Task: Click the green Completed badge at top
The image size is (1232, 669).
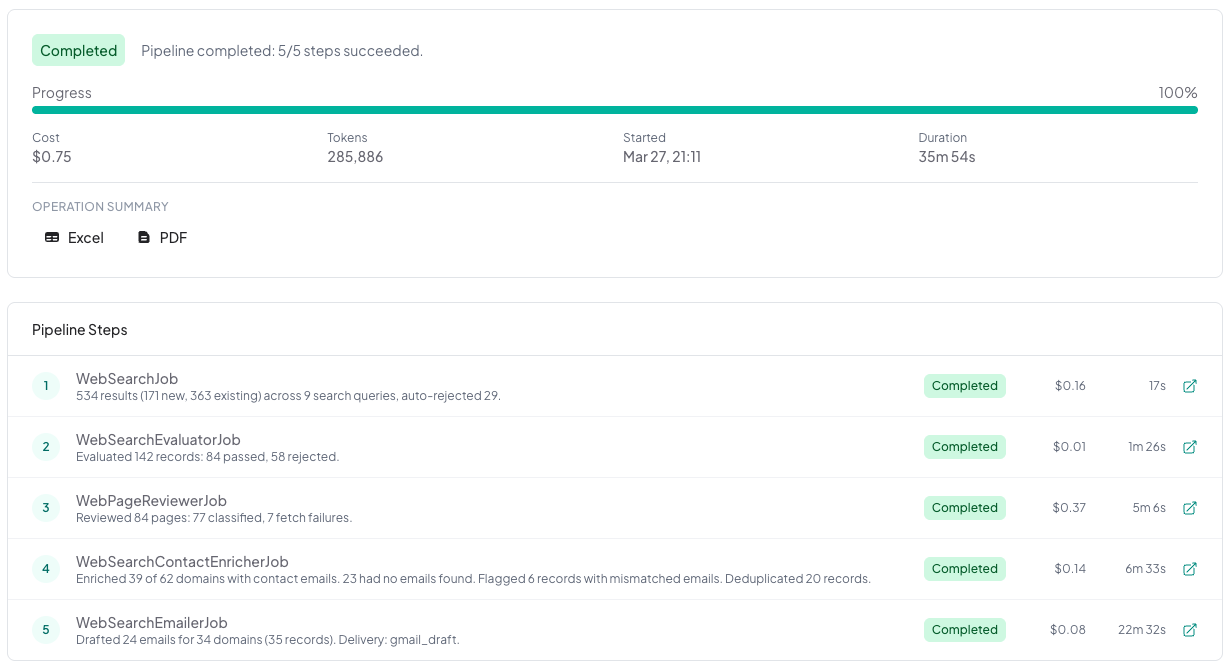Action: (78, 49)
